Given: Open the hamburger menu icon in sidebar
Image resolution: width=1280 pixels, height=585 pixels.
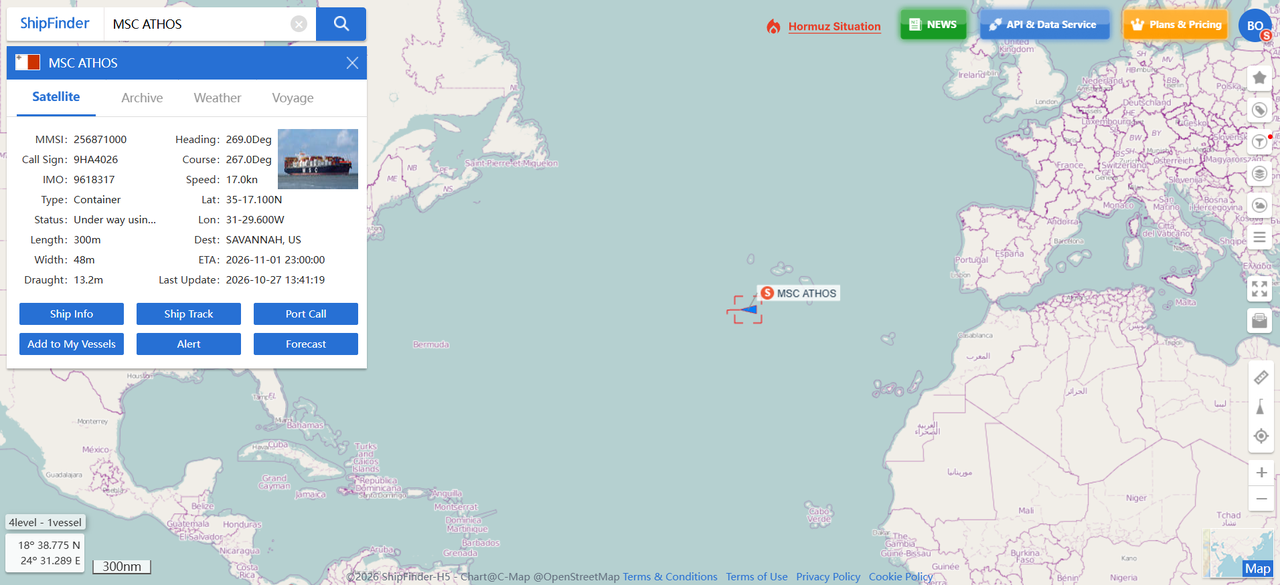Looking at the screenshot, I should pos(1260,238).
